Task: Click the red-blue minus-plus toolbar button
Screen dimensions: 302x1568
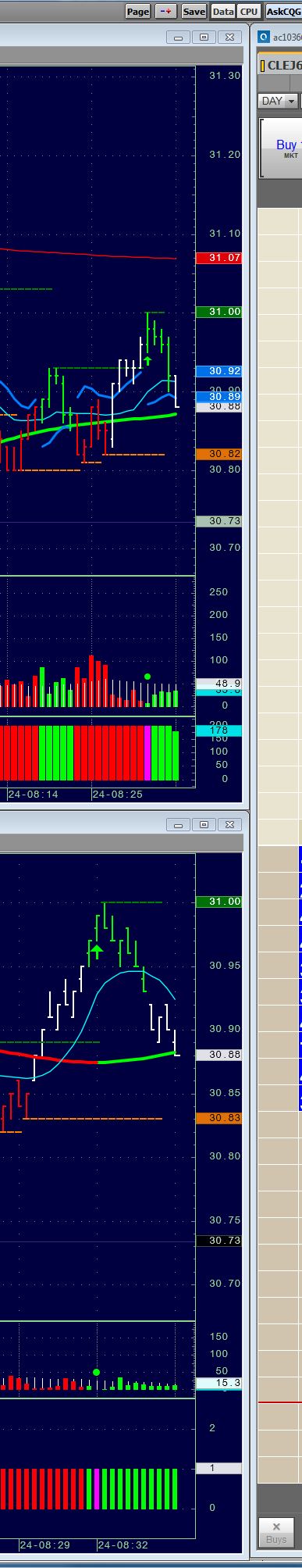Action: pos(165,11)
